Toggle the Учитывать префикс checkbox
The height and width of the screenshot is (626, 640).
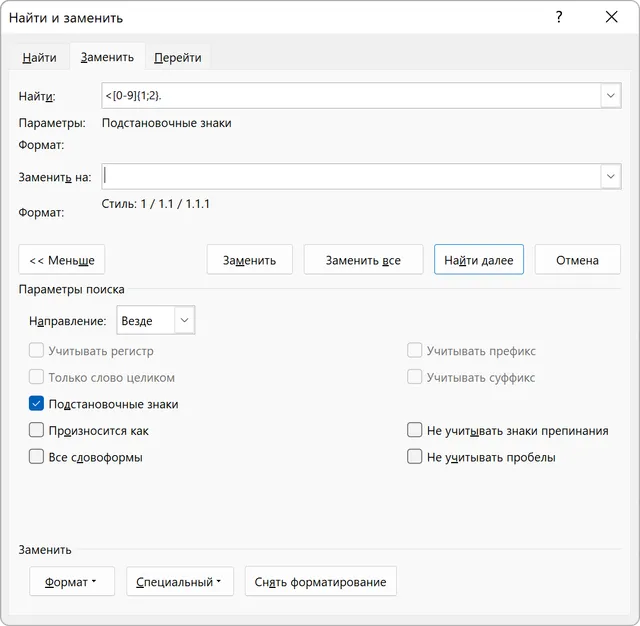pyautogui.click(x=414, y=351)
